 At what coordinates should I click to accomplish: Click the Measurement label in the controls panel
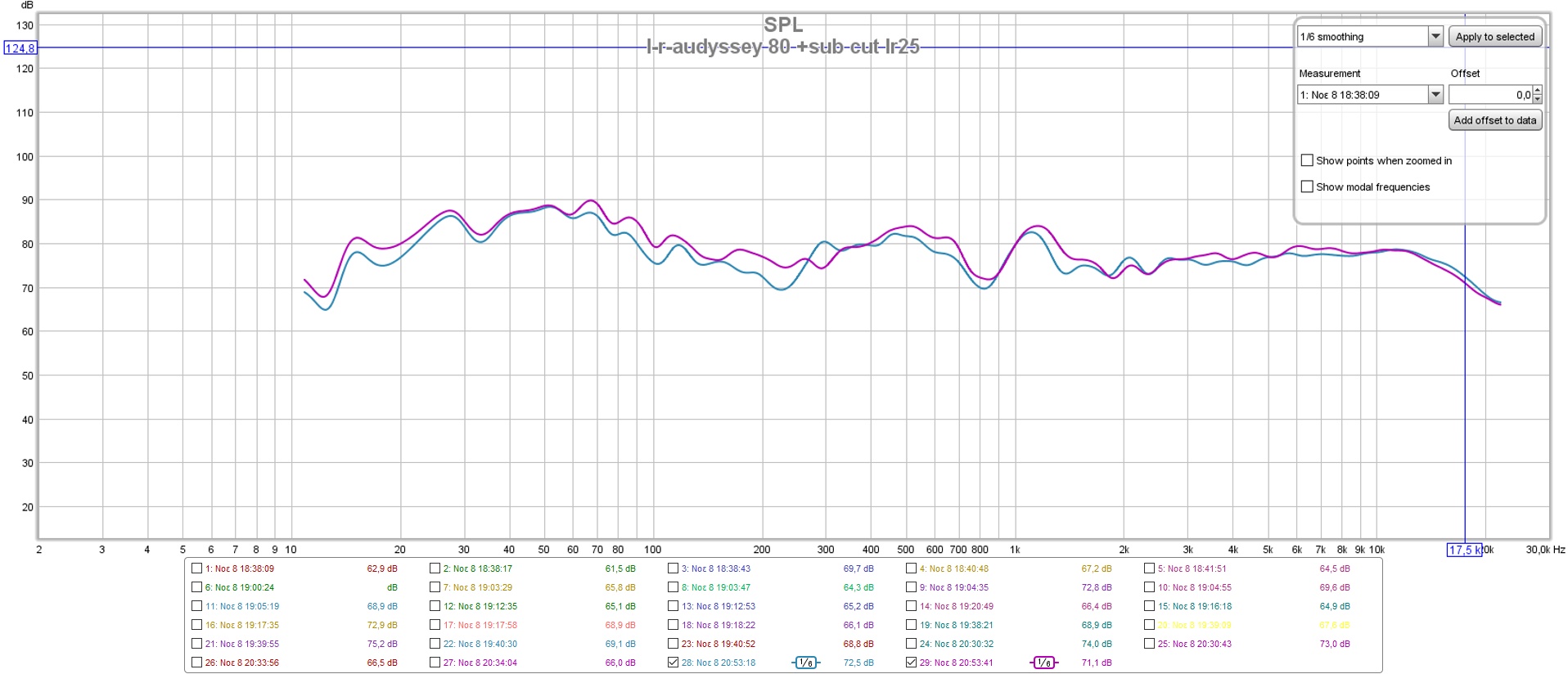pyautogui.click(x=1330, y=74)
